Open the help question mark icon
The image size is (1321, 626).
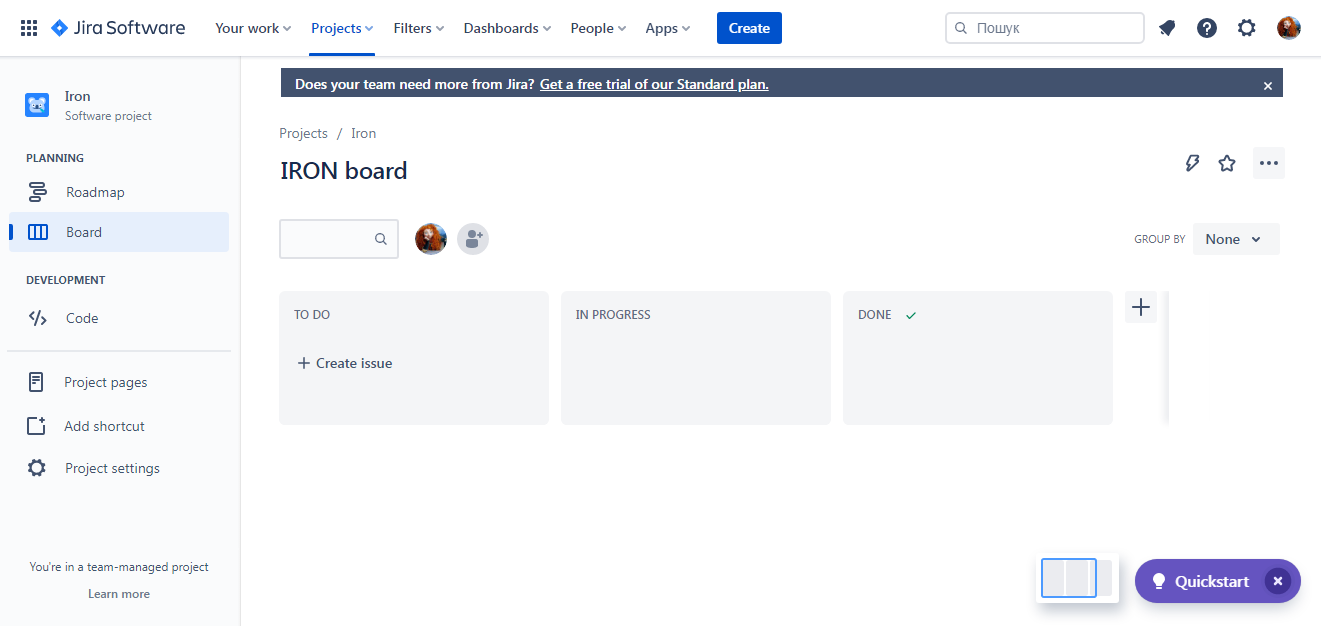pyautogui.click(x=1207, y=28)
